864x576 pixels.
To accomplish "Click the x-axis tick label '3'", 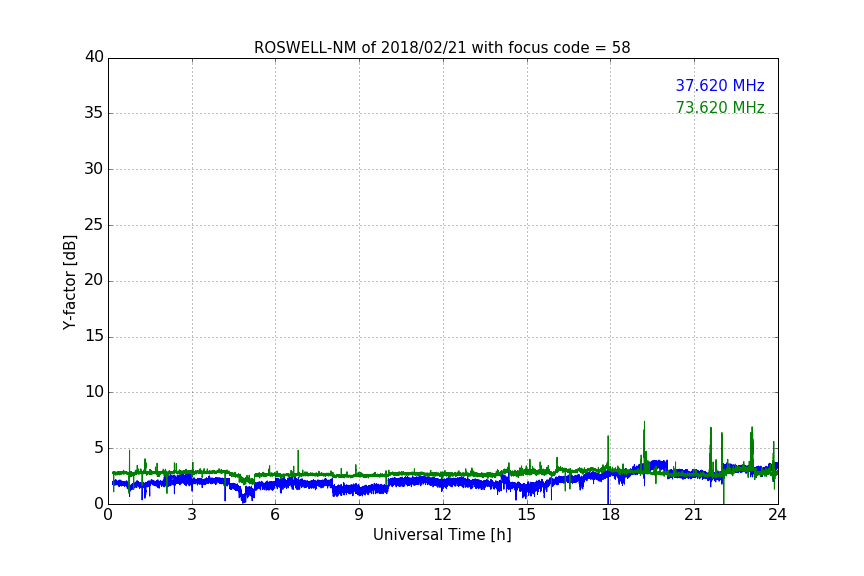I will pos(192,515).
